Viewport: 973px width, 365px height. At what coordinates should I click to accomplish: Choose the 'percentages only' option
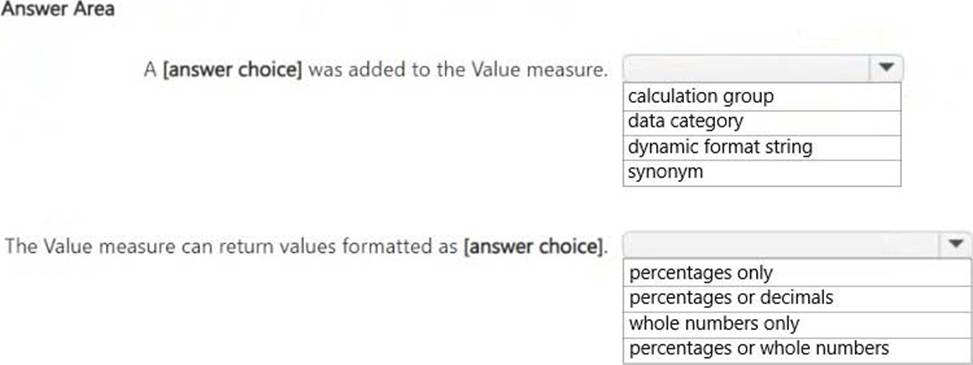797,273
